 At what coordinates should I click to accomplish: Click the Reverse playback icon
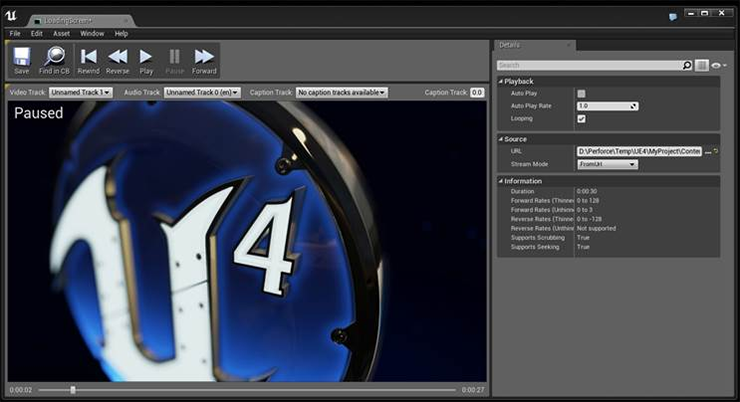118,57
